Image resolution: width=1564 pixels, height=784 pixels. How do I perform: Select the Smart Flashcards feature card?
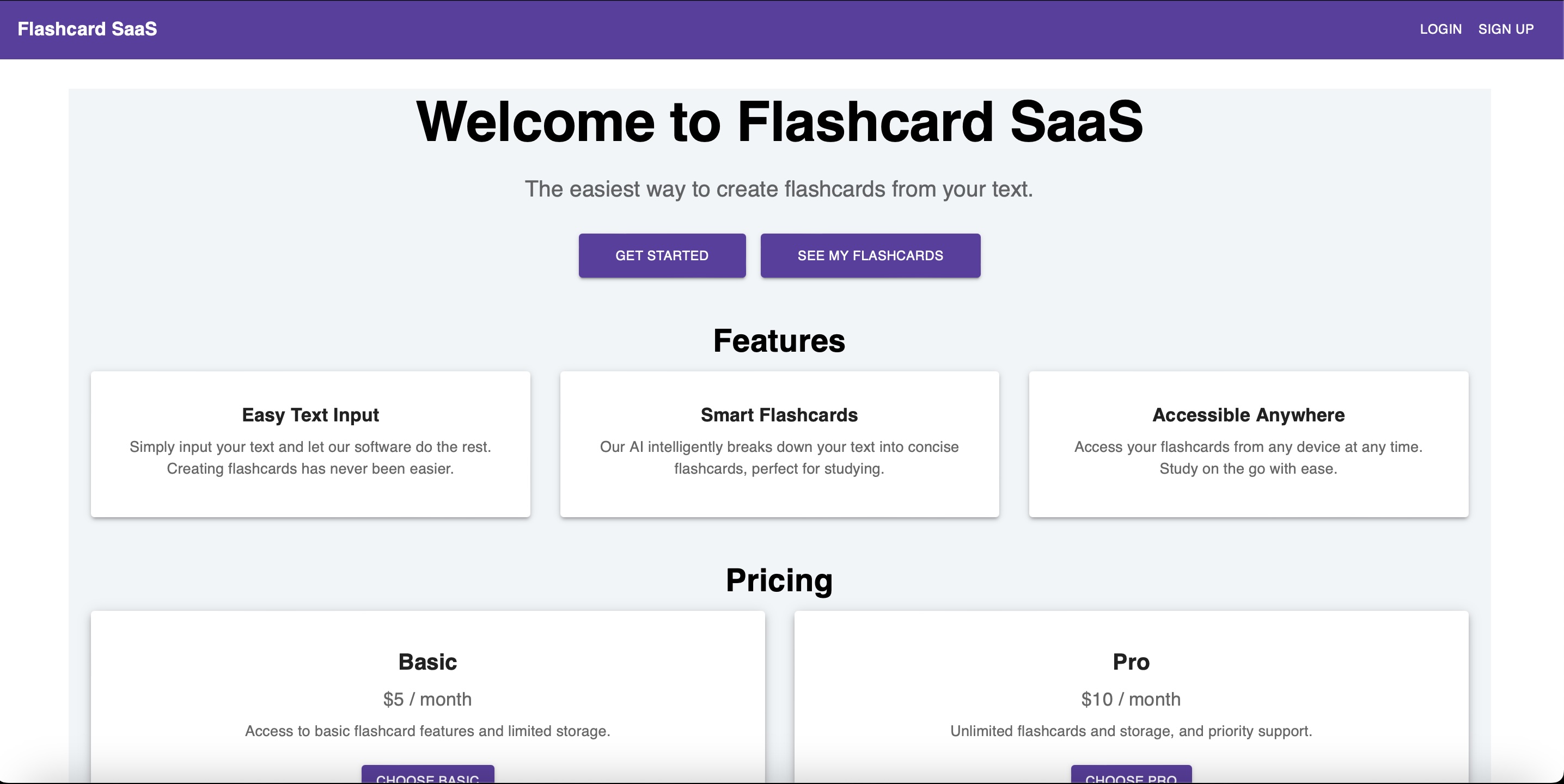[779, 444]
